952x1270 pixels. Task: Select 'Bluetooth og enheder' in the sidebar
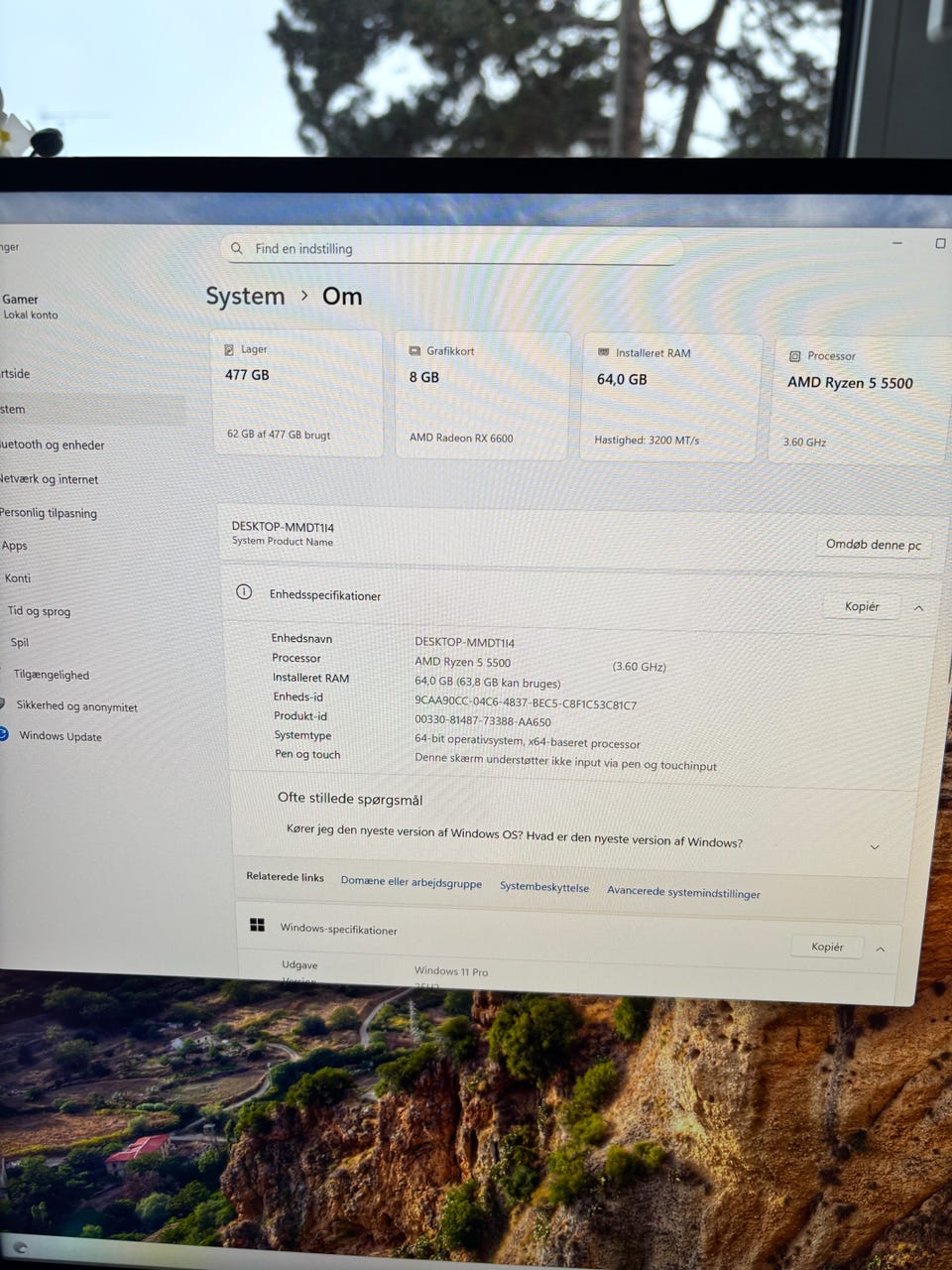tap(52, 444)
